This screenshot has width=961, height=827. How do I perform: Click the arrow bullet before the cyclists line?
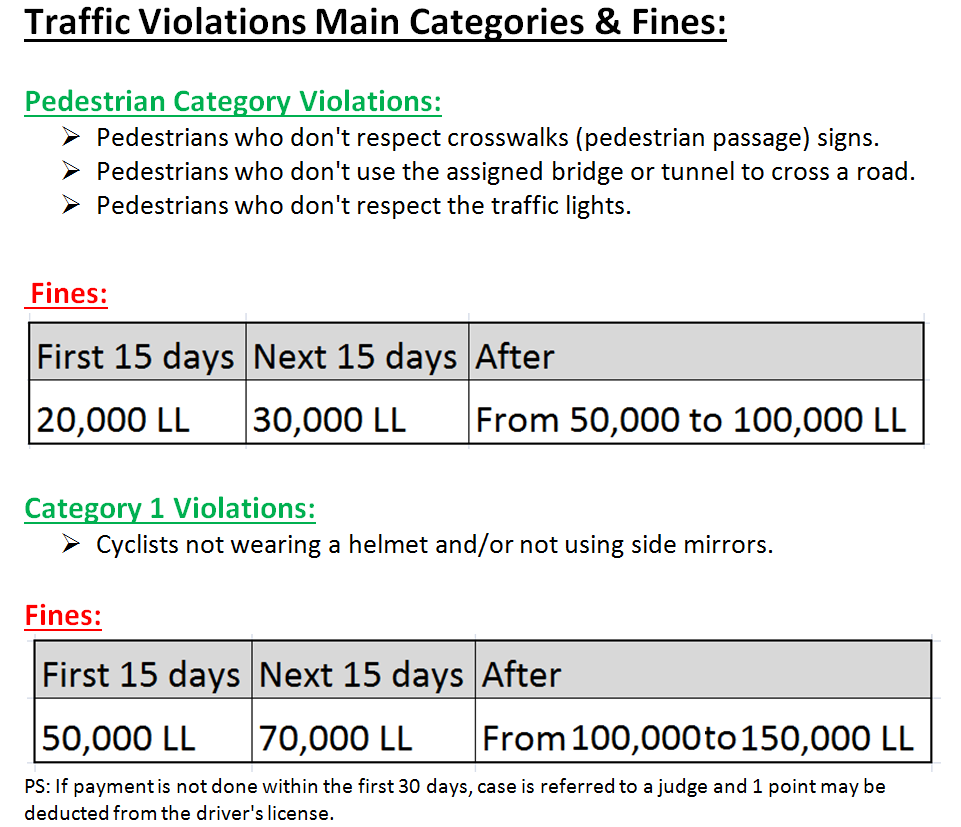(x=70, y=544)
